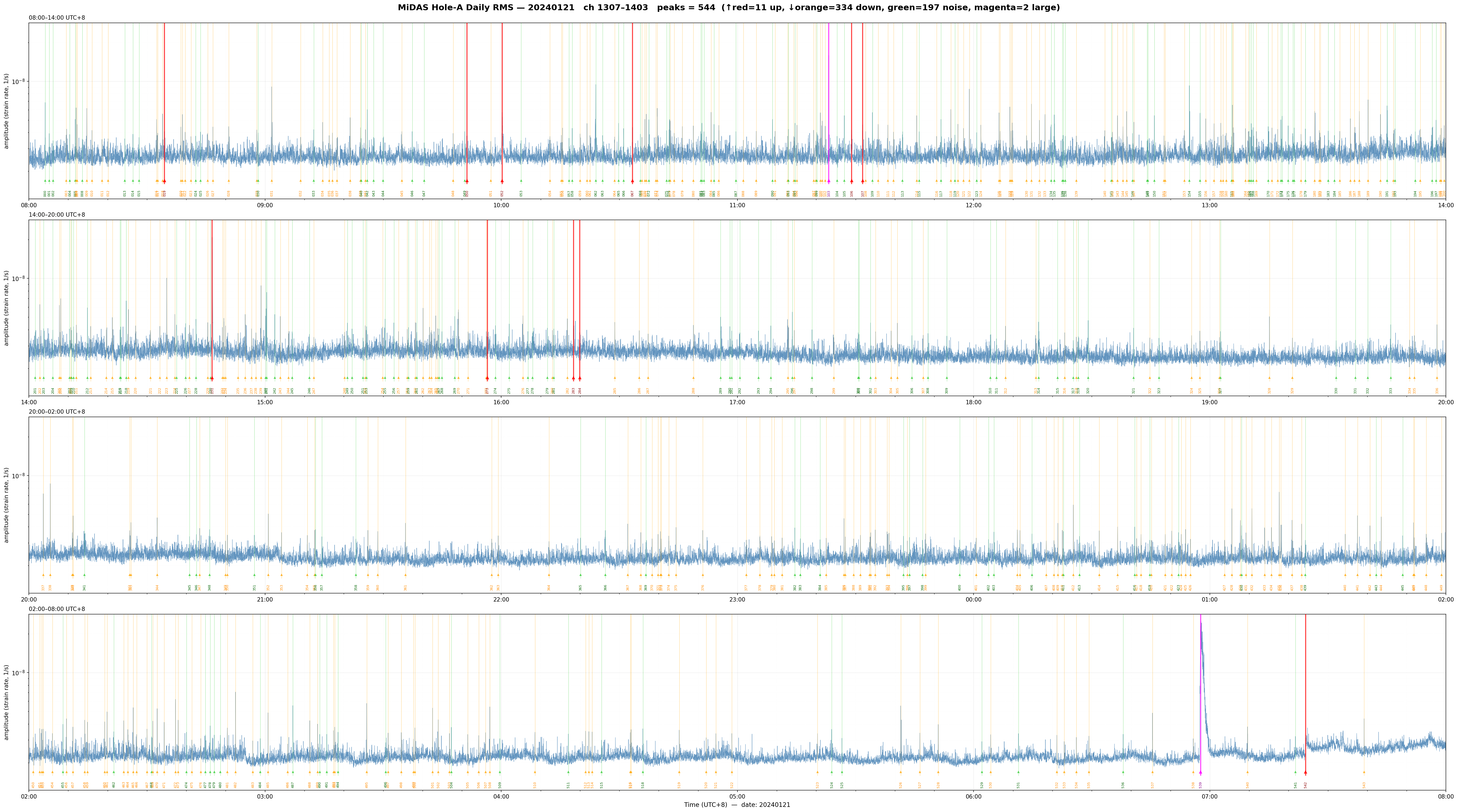
Task: Click the orange down marker labeled 540
Action: (1247, 772)
